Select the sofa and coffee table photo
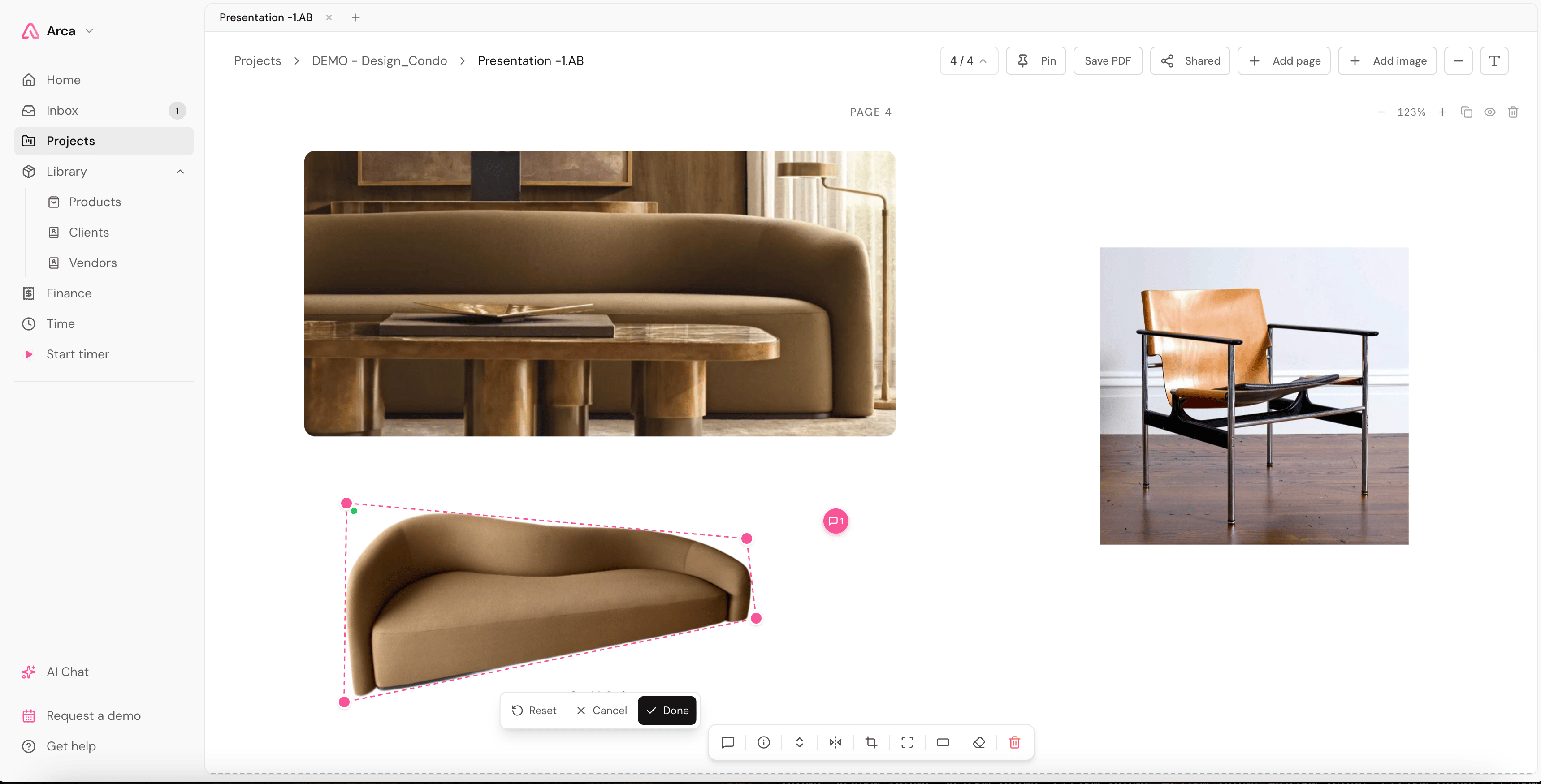 [599, 293]
